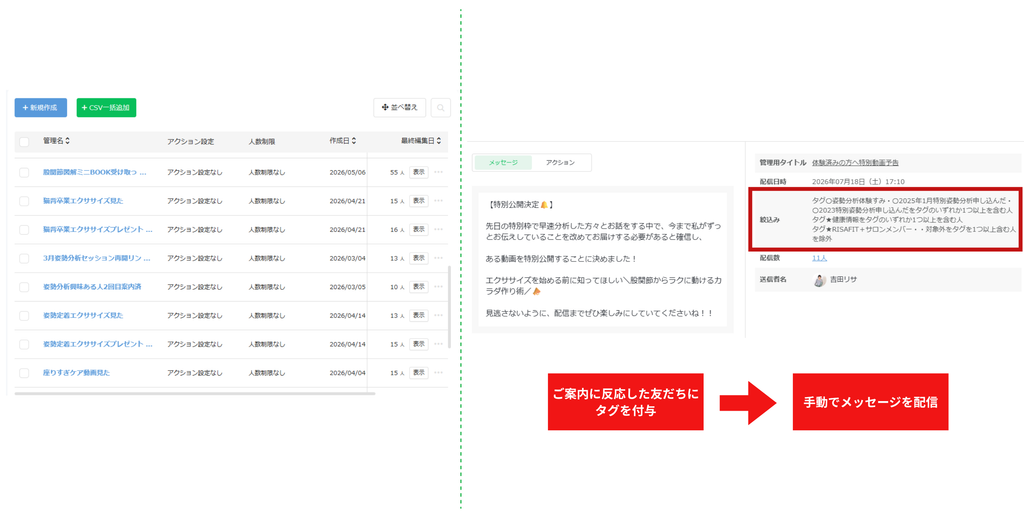Check the 猫背卒業エクササイズ見た row checkbox
Screen dimensions: 1024x519
[24, 201]
